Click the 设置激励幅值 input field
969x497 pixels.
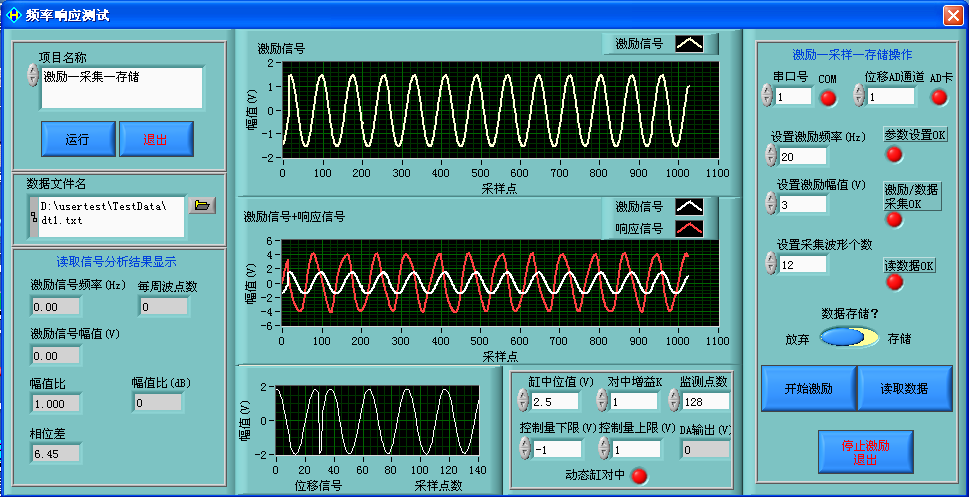[x=803, y=204]
